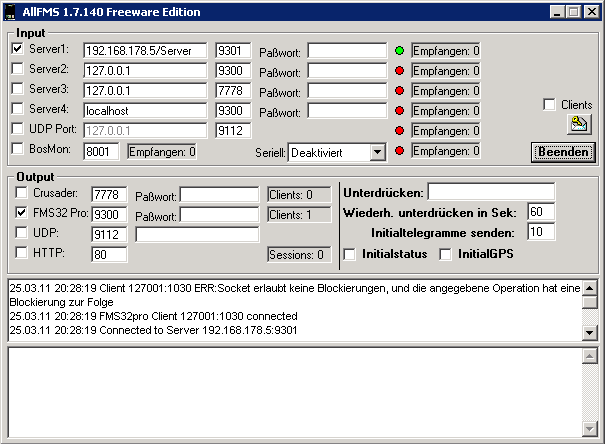The width and height of the screenshot is (606, 445).
Task: Click the HTTP port field showing 80
Action: click(x=109, y=254)
